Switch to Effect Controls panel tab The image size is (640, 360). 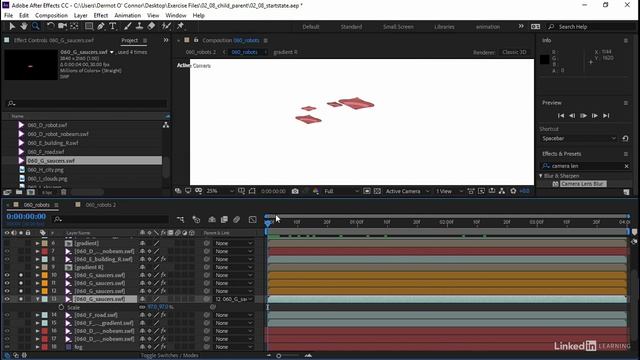click(x=54, y=40)
